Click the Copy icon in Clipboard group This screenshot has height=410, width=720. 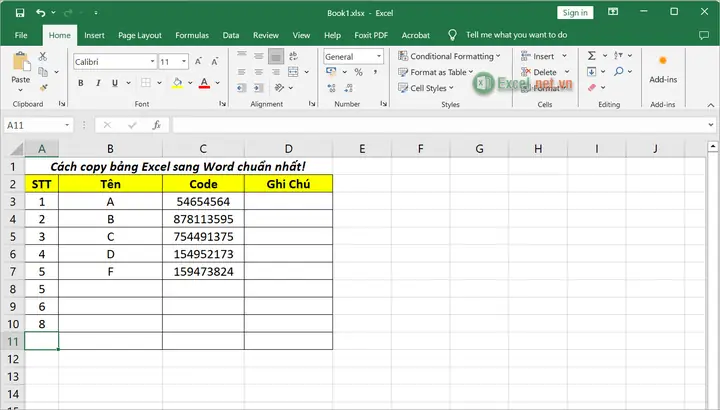pos(43,72)
